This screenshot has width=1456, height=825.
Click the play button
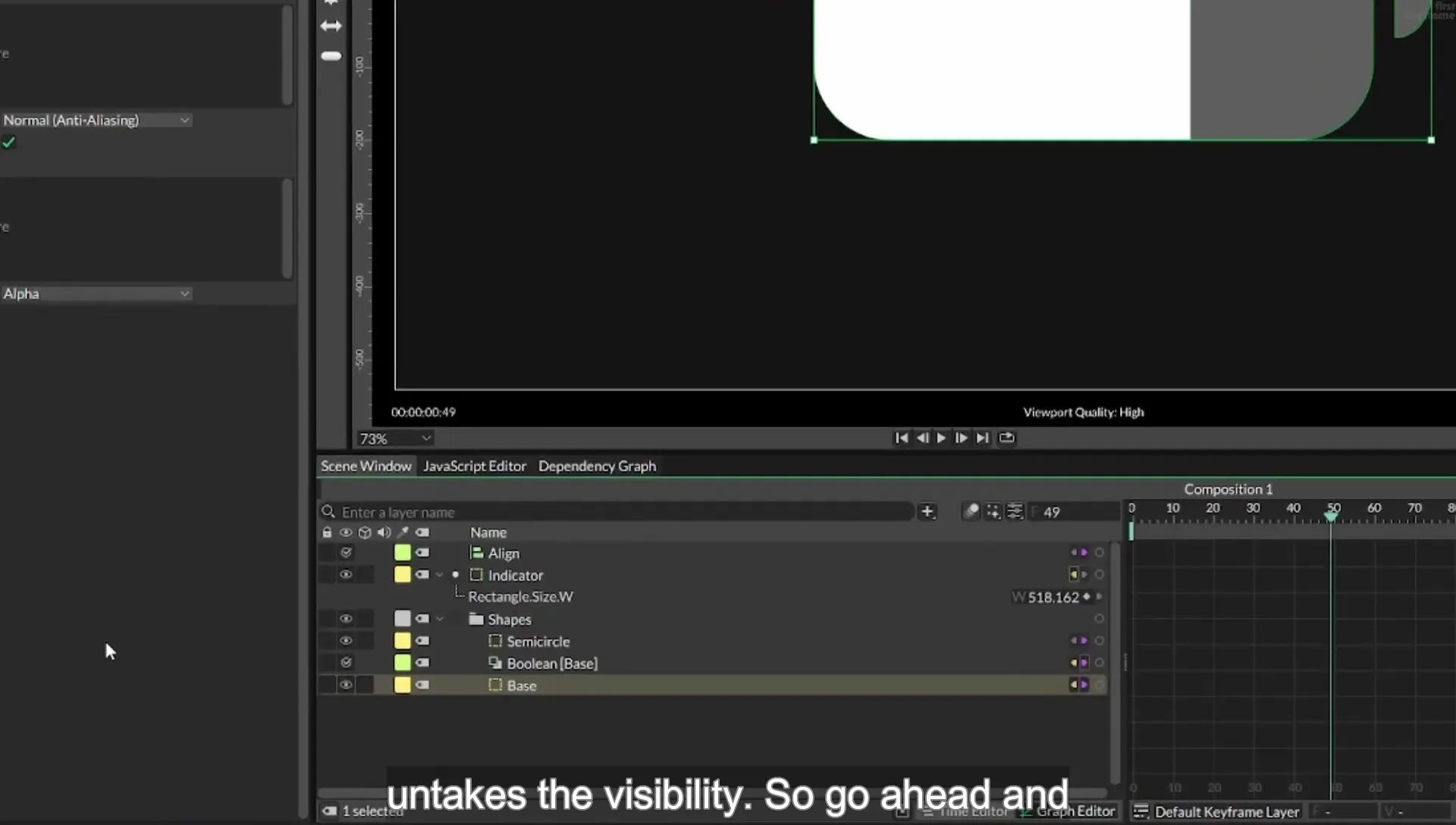pos(941,438)
